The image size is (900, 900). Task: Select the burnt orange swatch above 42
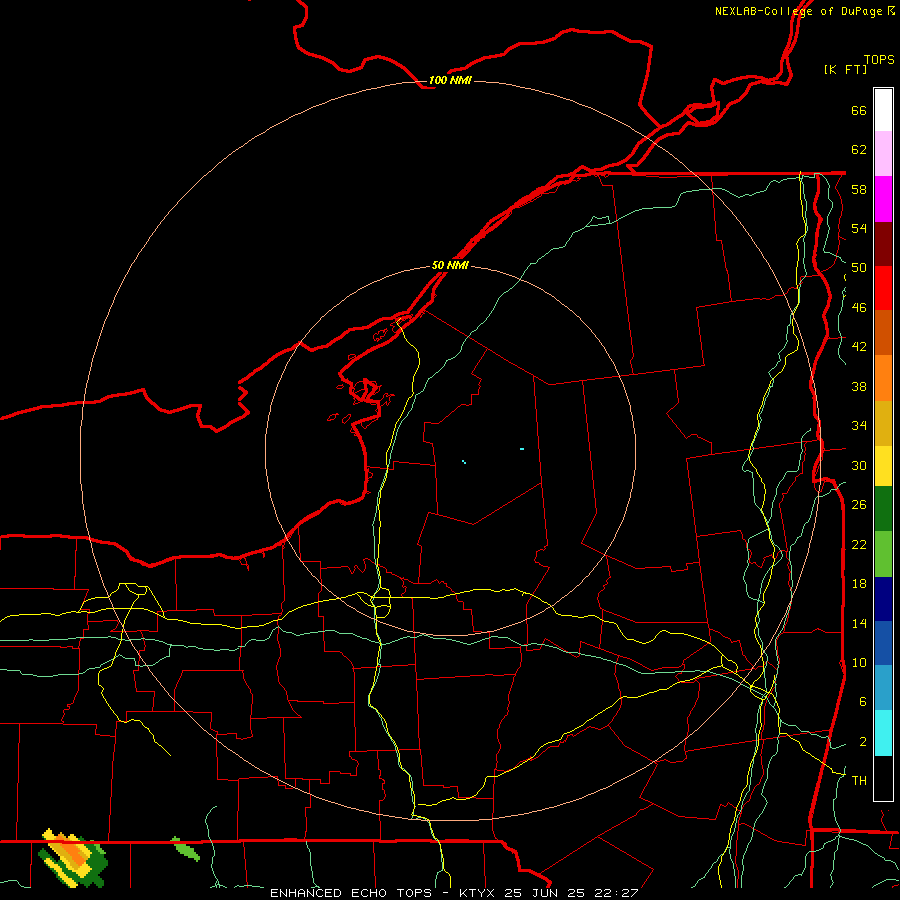click(883, 332)
